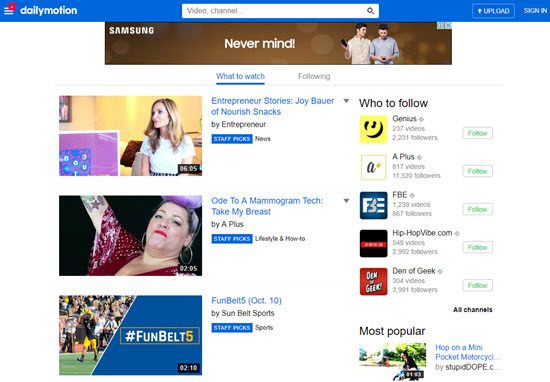Open Entrepreneur Stories: Joy Bauer title link
The height and width of the screenshot is (382, 550).
(x=273, y=106)
